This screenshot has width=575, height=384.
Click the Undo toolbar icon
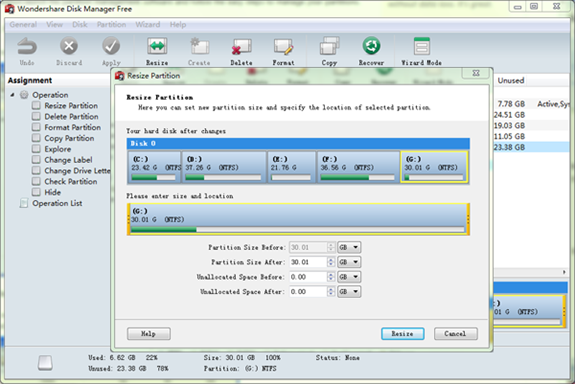click(27, 47)
